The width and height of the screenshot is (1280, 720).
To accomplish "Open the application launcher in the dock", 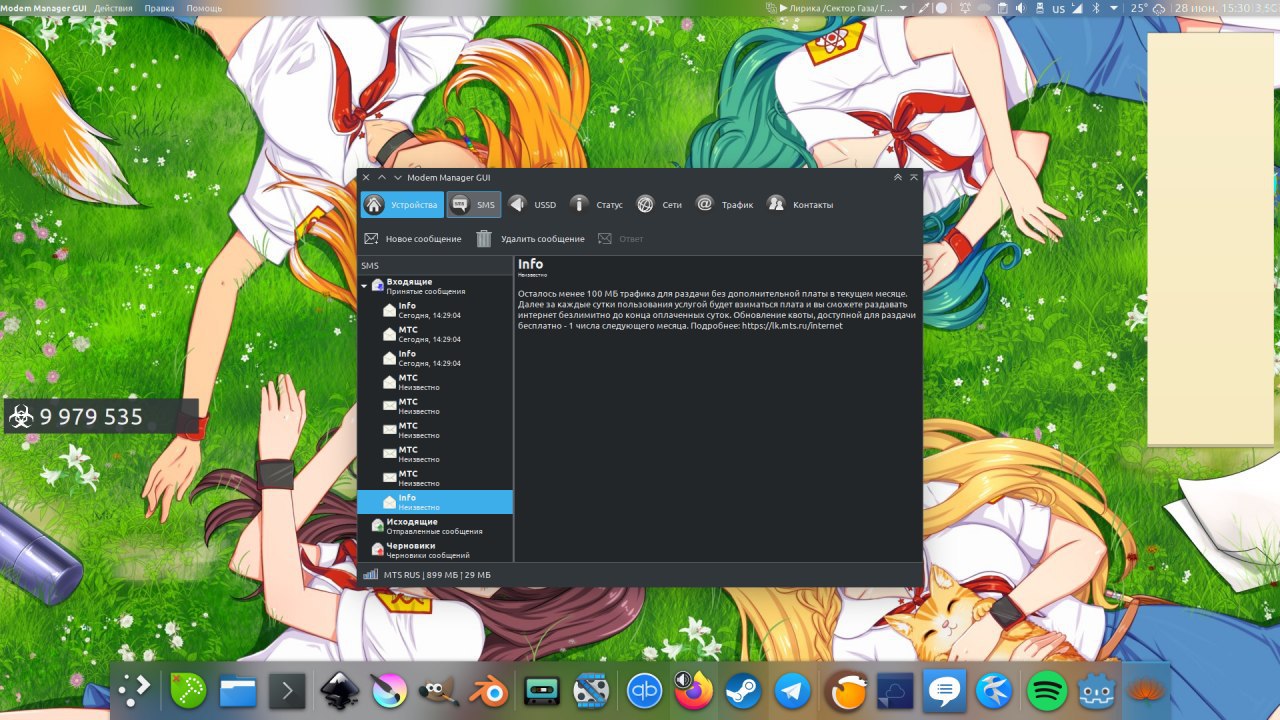I will 135,690.
